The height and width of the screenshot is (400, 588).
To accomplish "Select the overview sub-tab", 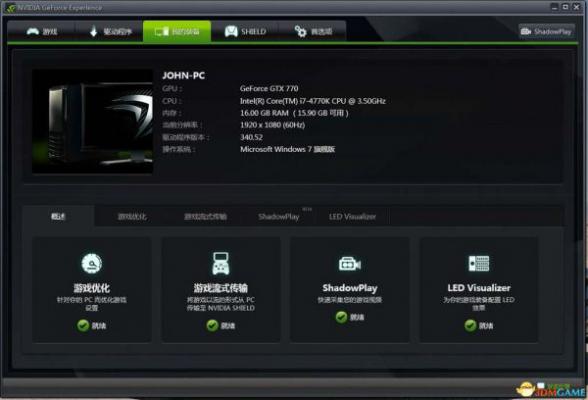I will point(58,217).
